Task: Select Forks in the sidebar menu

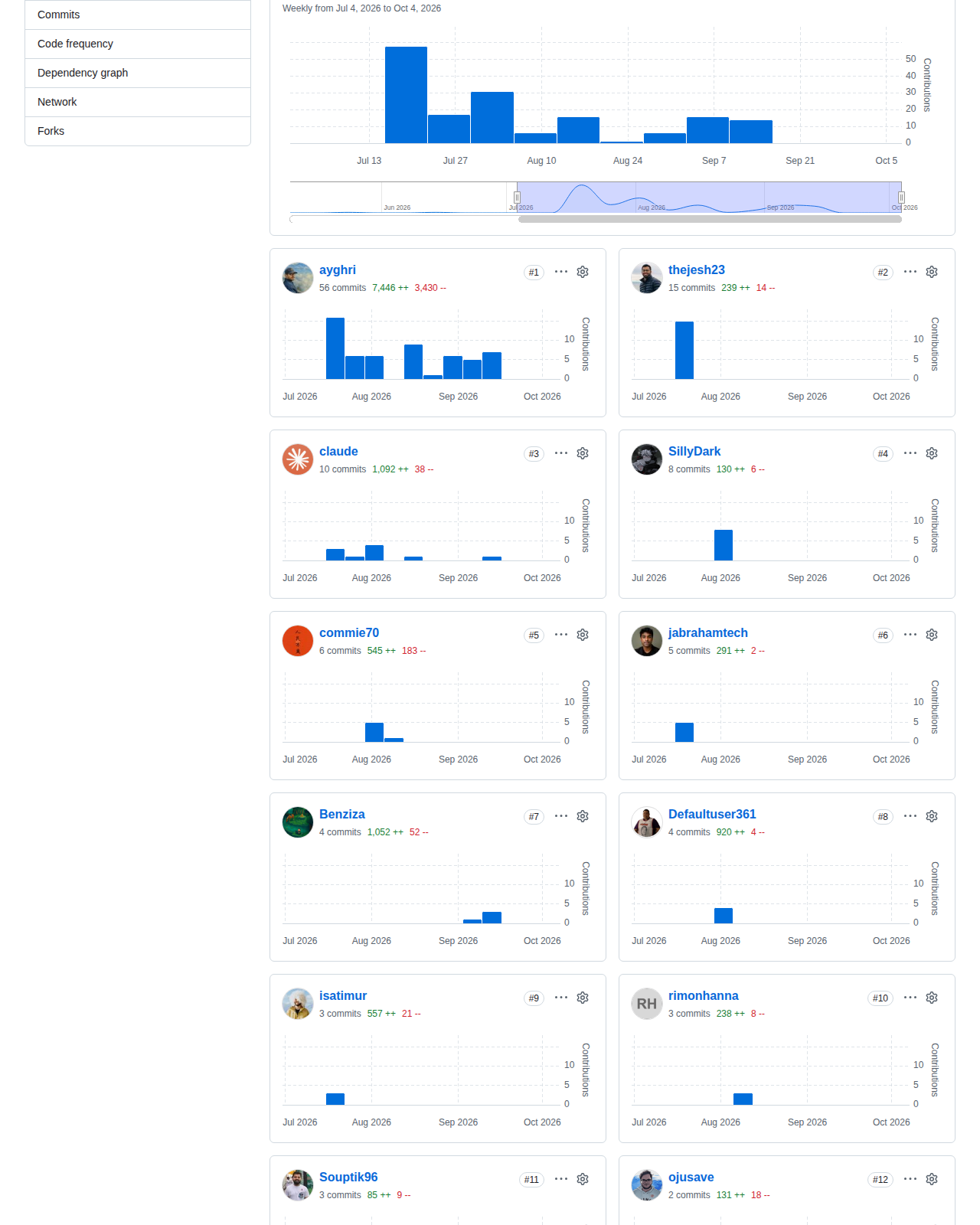Action: pyautogui.click(x=138, y=131)
